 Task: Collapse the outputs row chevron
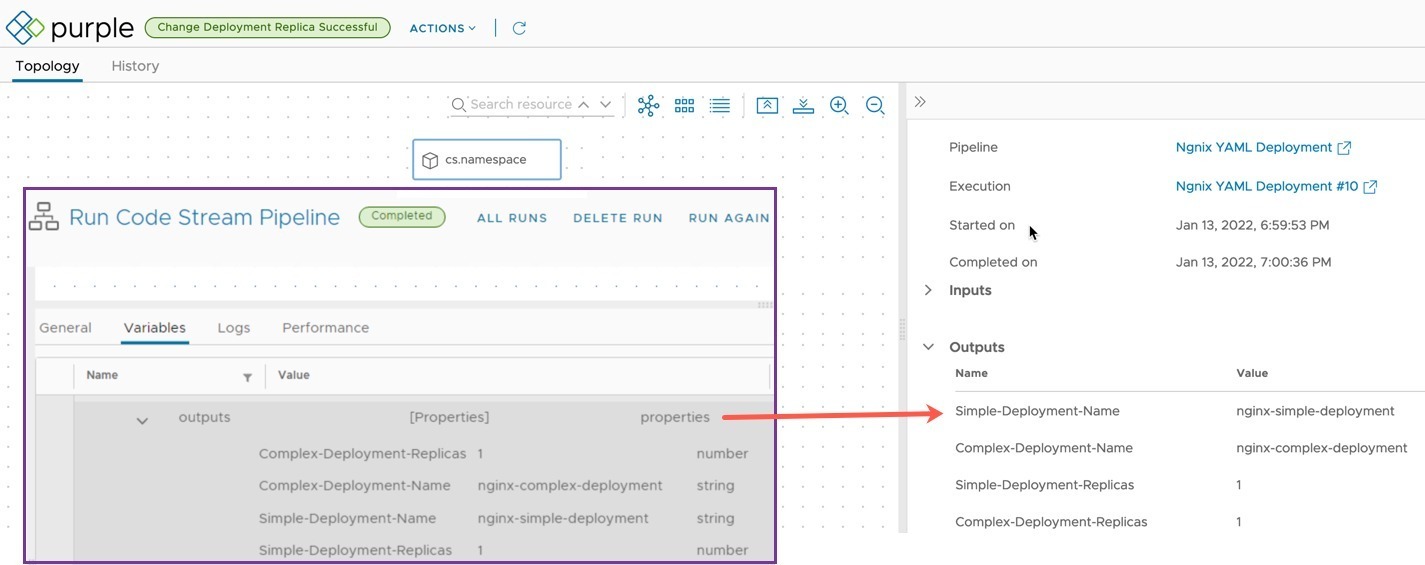click(x=142, y=421)
